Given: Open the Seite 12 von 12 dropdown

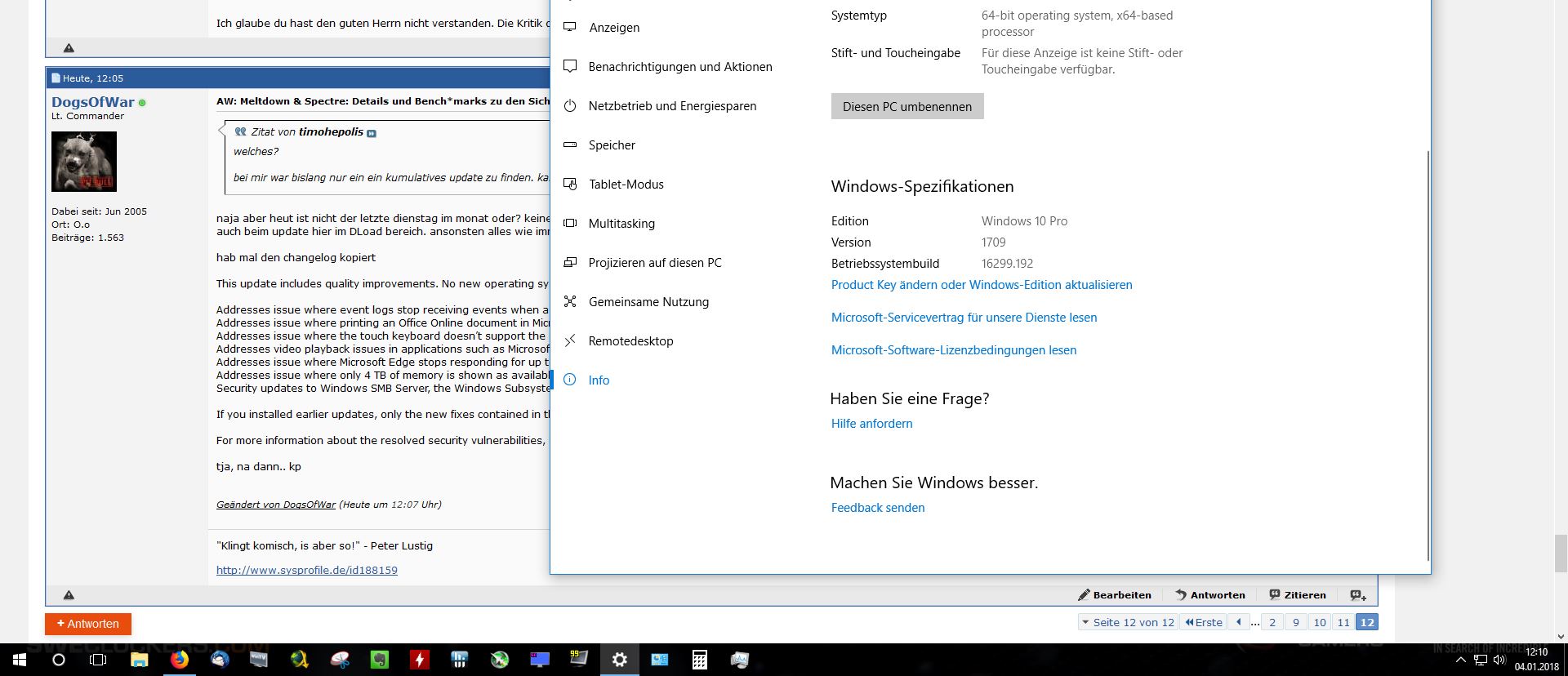Looking at the screenshot, I should pyautogui.click(x=1128, y=622).
